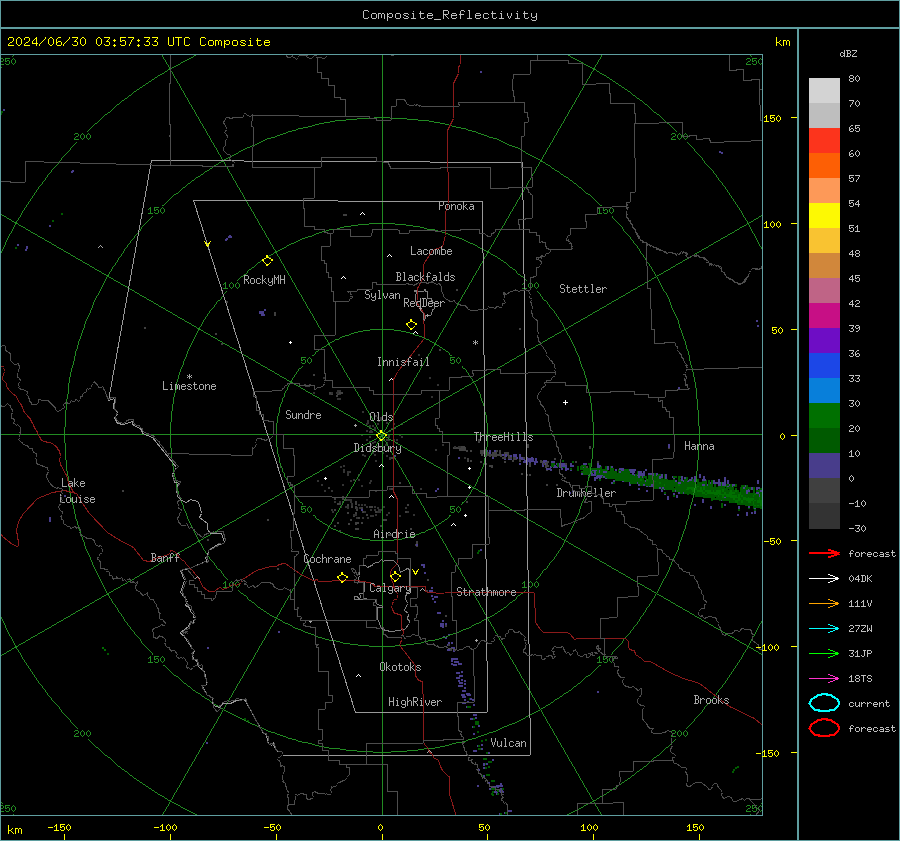The image size is (900, 841).
Task: Click the Cochrane city label
Action: coord(327,559)
